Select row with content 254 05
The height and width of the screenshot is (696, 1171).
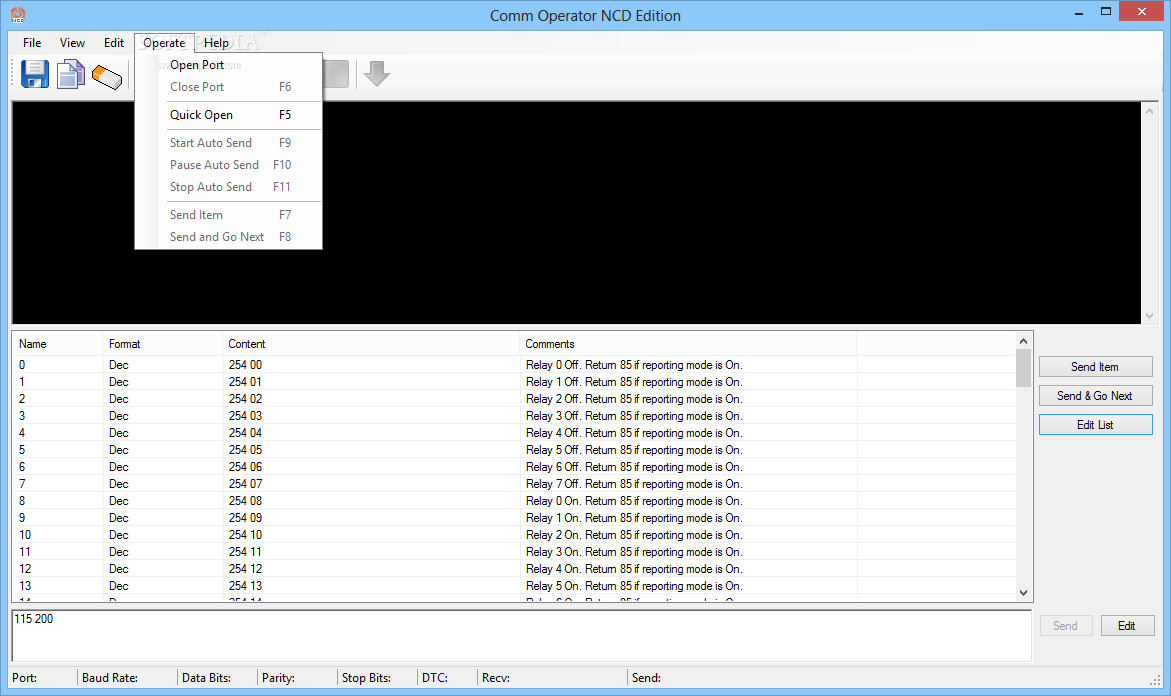[x=514, y=450]
